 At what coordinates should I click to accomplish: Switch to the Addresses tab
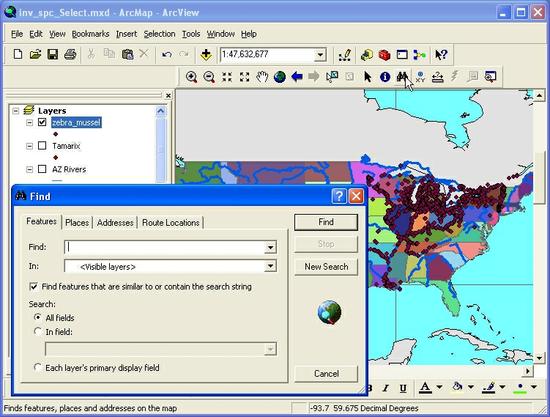pos(115,222)
